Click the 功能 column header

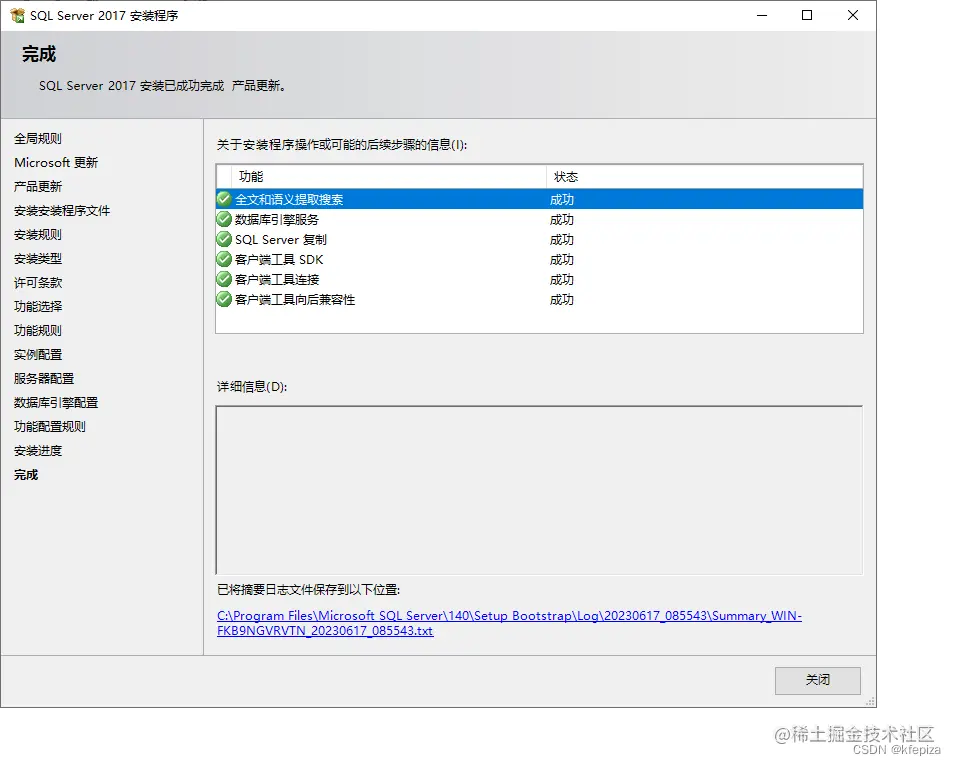point(388,177)
